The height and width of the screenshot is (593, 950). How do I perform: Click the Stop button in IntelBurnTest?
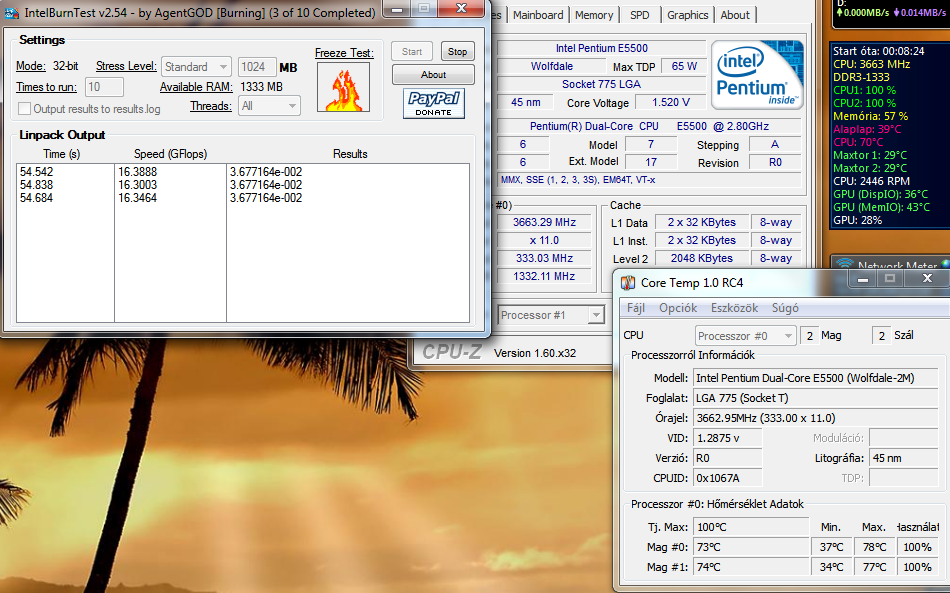[x=457, y=51]
